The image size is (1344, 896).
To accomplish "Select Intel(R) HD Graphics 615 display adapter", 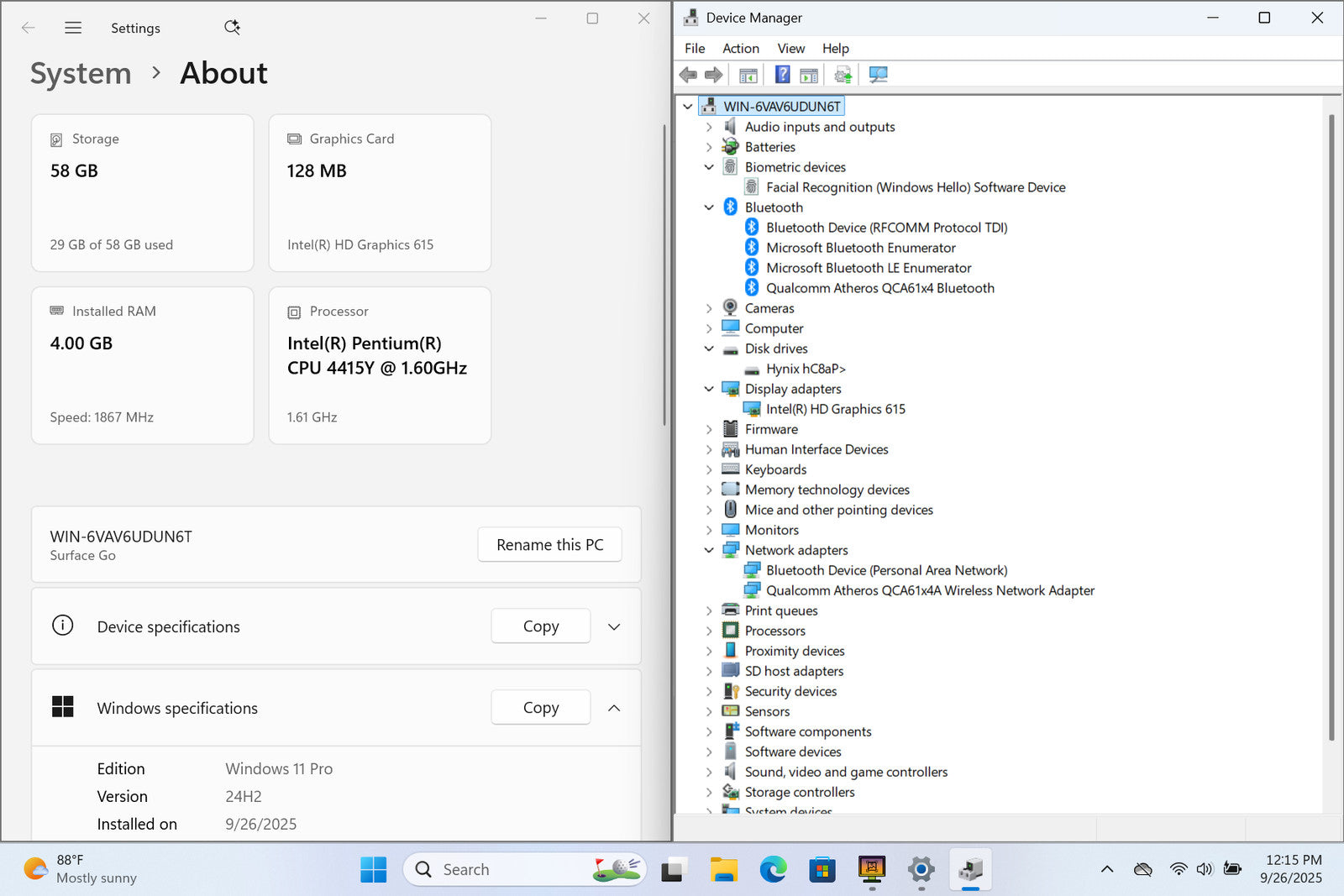I will (x=835, y=409).
